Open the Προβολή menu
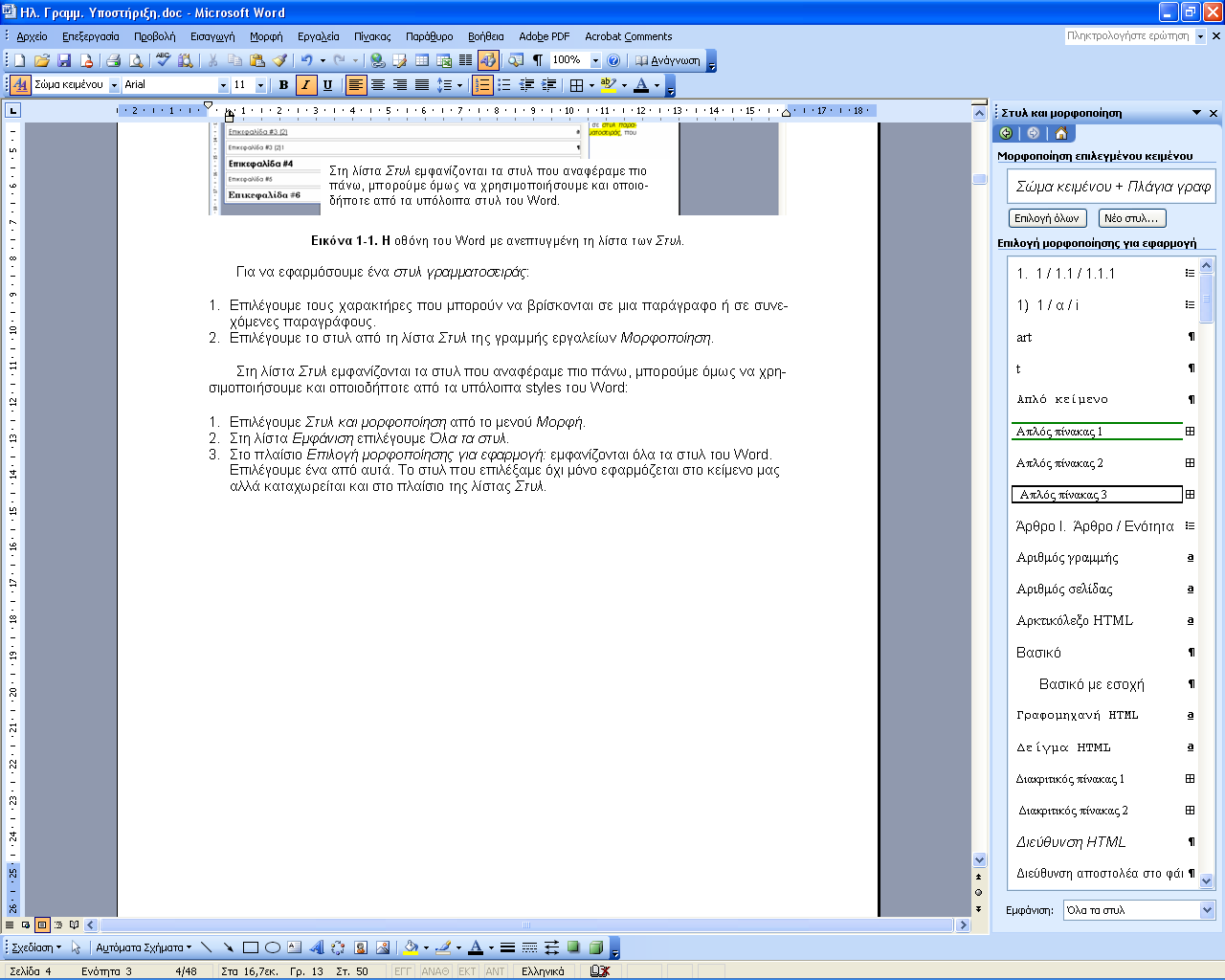Image resolution: width=1225 pixels, height=980 pixels. tap(154, 36)
